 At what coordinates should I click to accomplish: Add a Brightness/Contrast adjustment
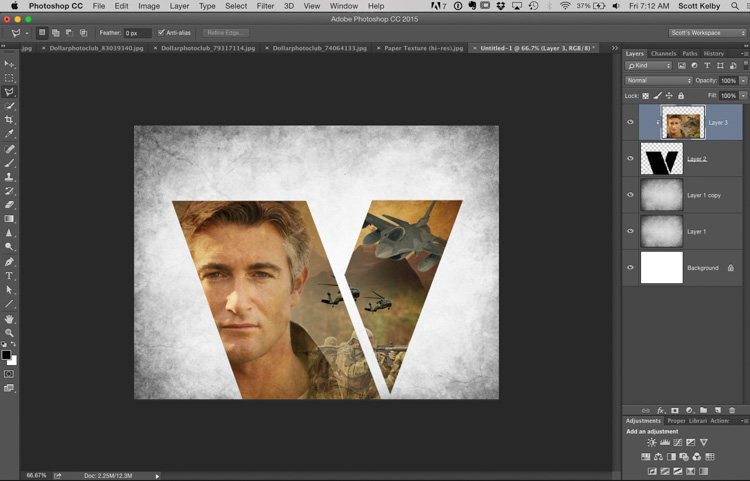click(652, 442)
